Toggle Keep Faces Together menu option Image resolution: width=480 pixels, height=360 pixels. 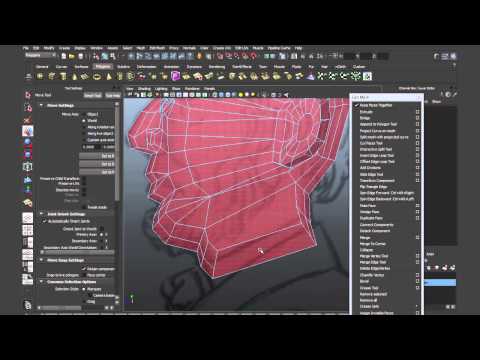pyautogui.click(x=375, y=105)
